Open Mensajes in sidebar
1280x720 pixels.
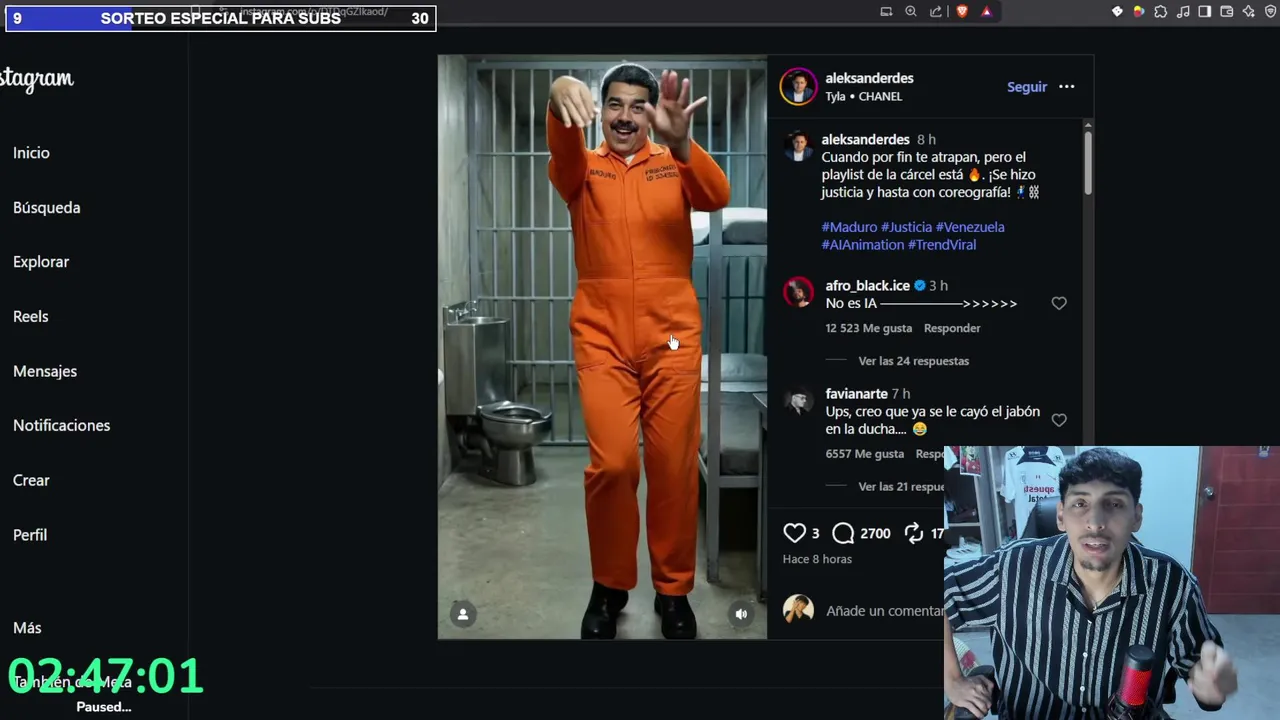click(45, 371)
